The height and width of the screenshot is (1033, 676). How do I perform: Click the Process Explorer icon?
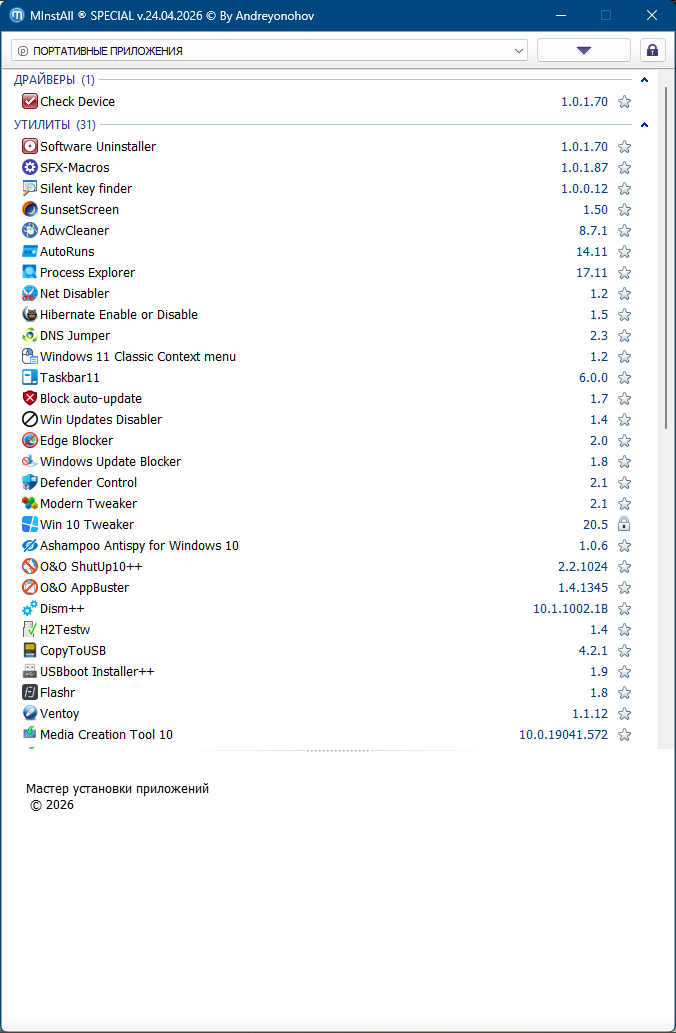[x=29, y=273]
